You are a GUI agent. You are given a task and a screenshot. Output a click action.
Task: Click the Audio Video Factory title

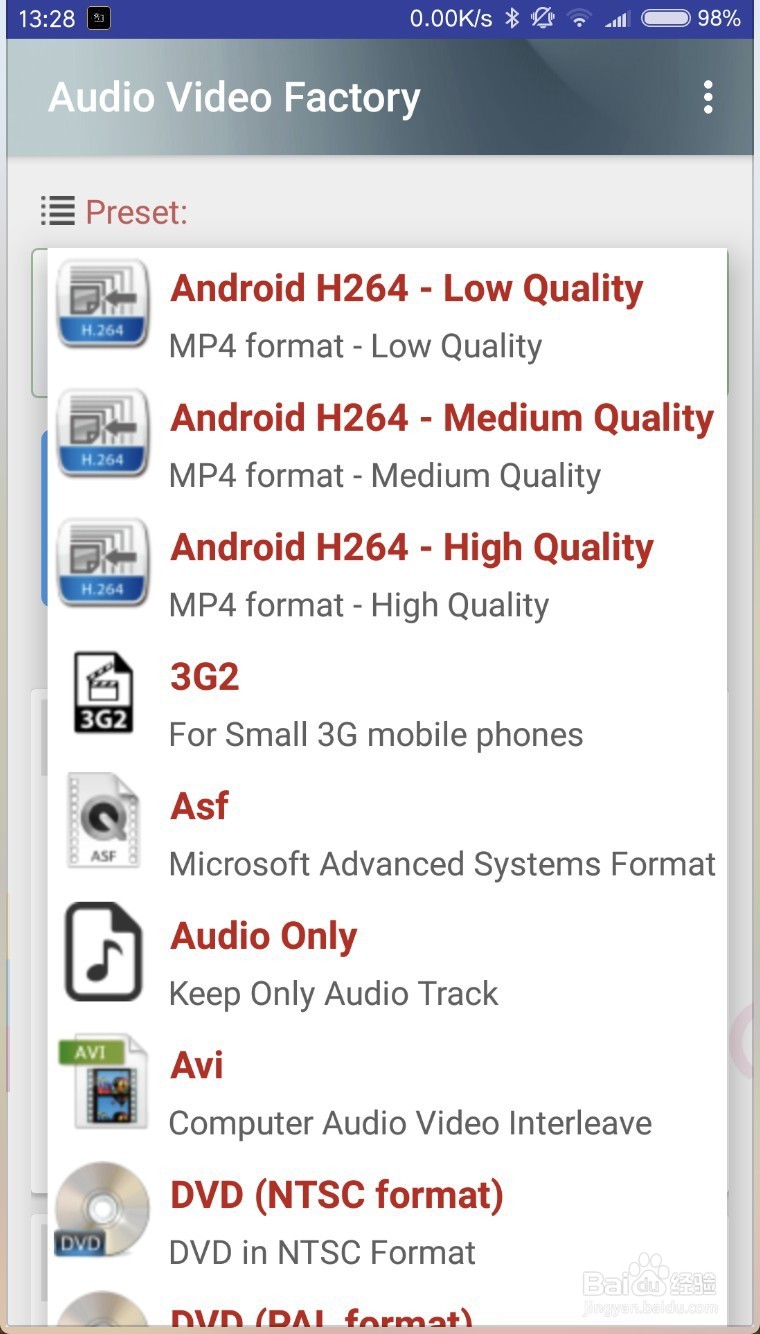click(234, 98)
